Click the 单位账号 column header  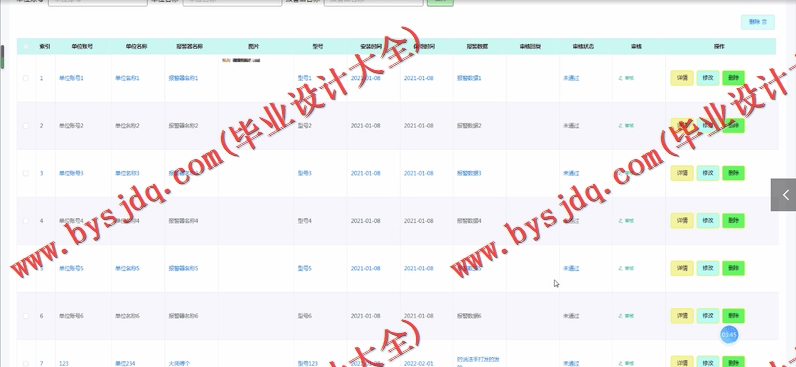(x=82, y=47)
